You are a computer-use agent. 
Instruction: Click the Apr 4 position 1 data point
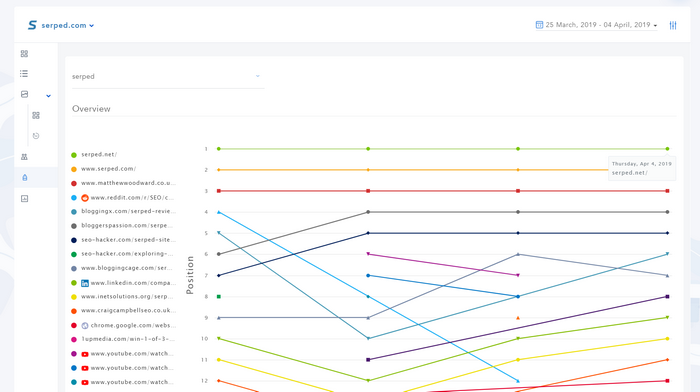click(667, 149)
